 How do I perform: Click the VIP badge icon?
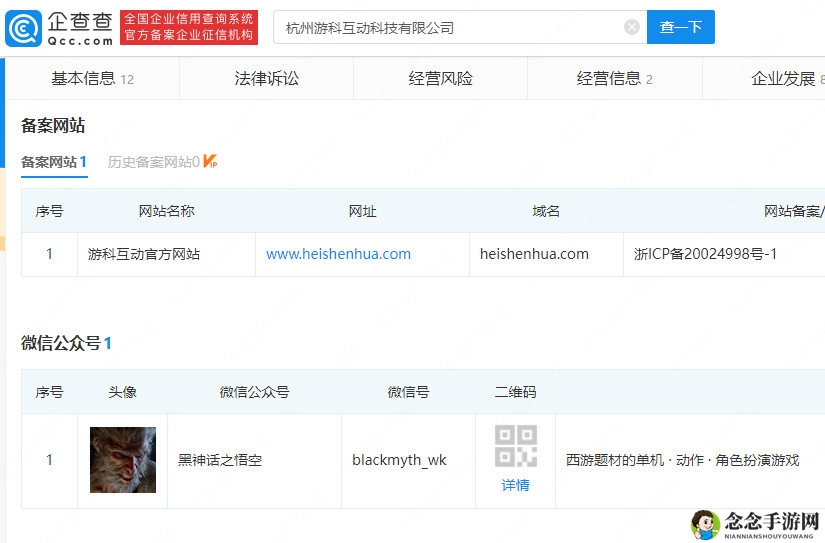coord(210,161)
